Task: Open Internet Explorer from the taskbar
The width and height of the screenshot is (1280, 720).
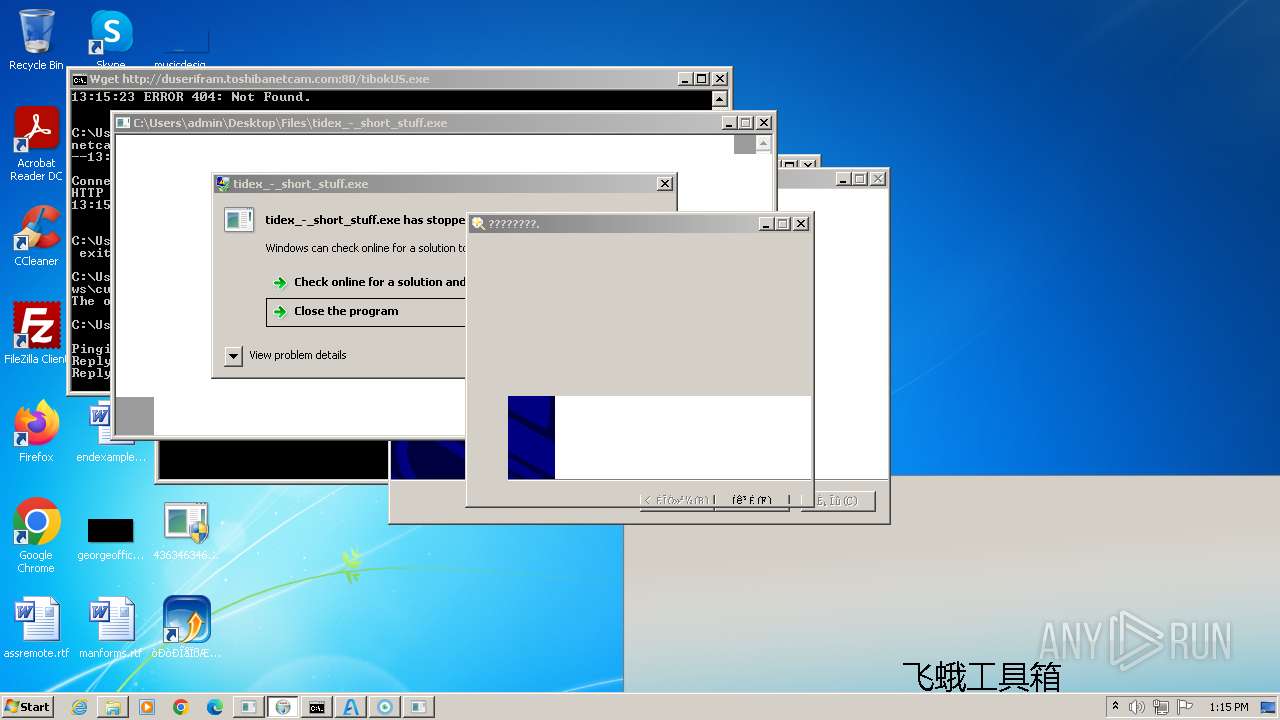Action: click(x=79, y=707)
